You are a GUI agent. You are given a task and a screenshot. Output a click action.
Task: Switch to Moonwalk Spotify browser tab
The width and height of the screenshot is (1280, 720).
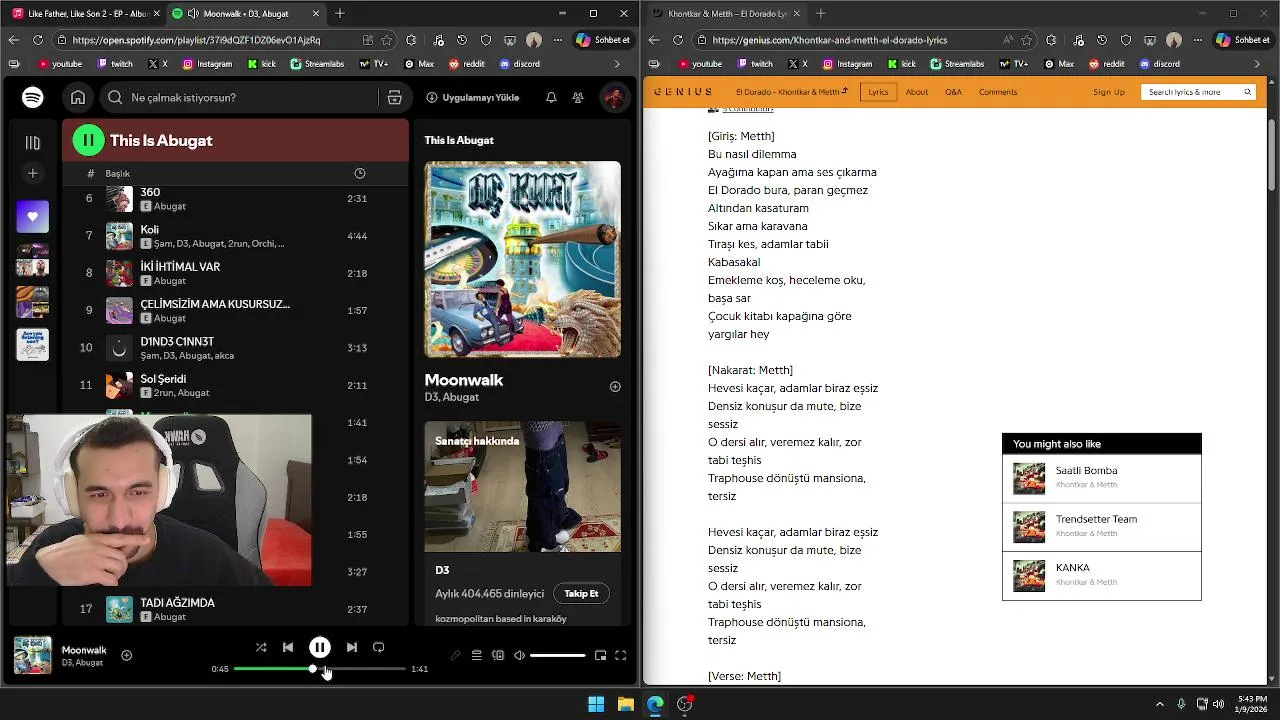point(245,14)
